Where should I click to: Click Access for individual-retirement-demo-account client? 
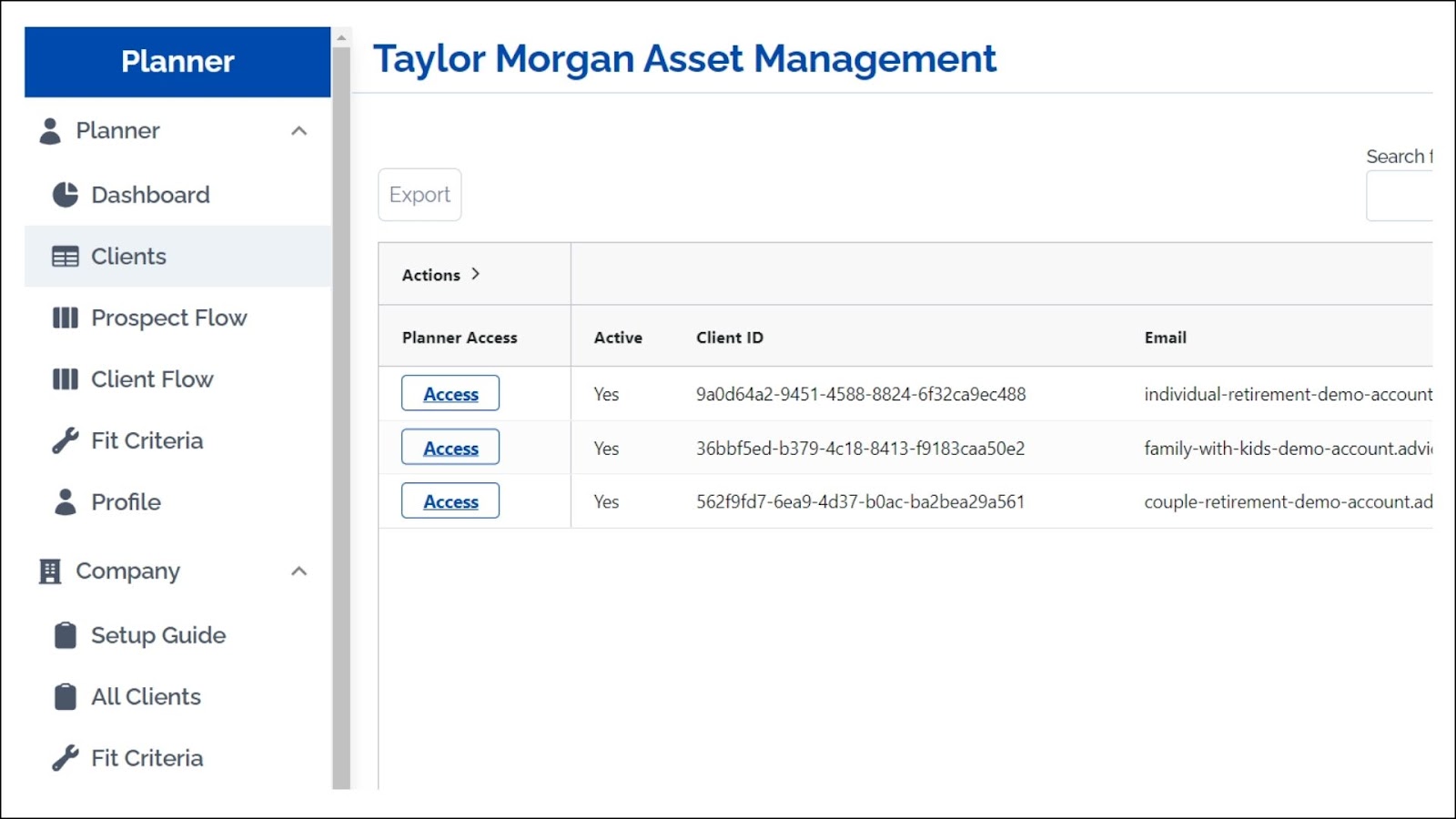(450, 393)
